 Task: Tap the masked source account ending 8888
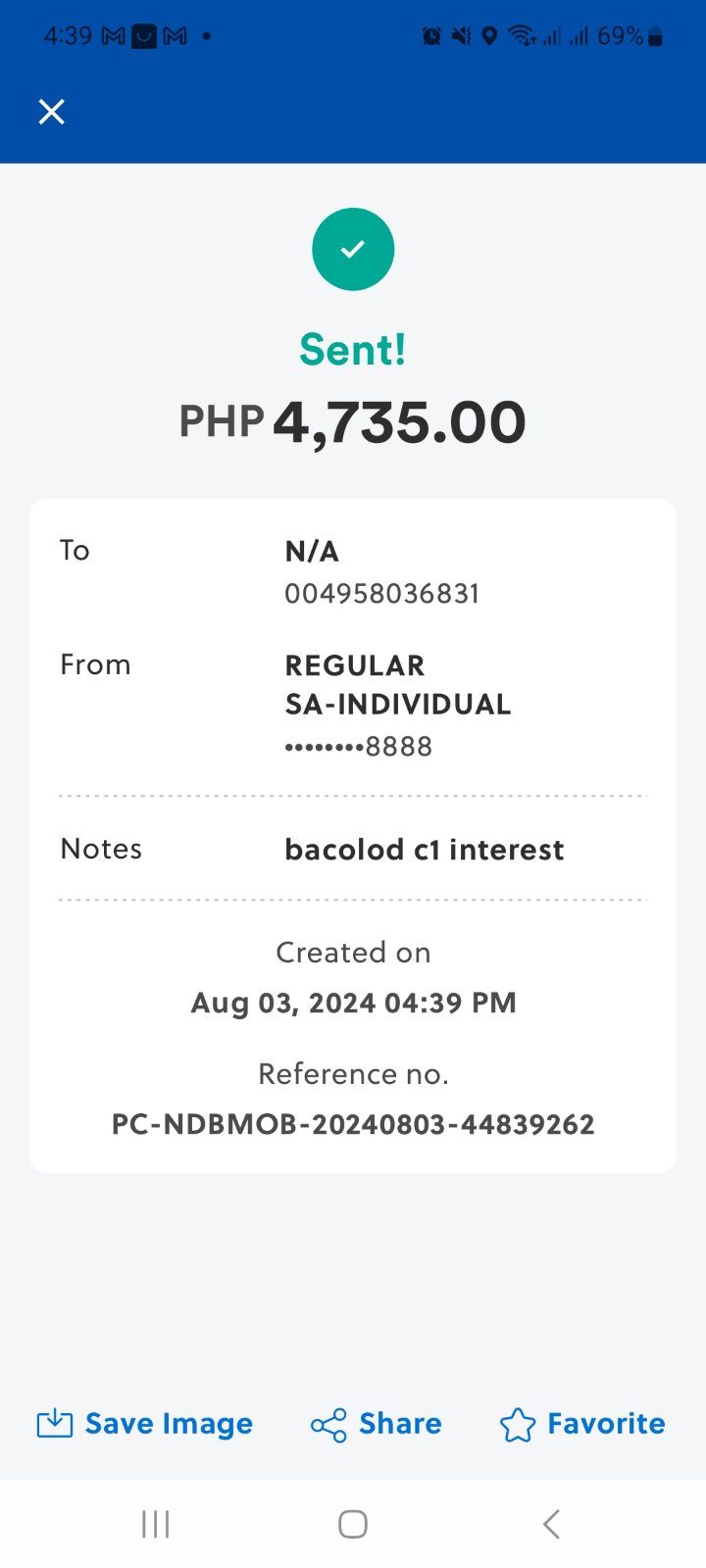pyautogui.click(x=358, y=747)
